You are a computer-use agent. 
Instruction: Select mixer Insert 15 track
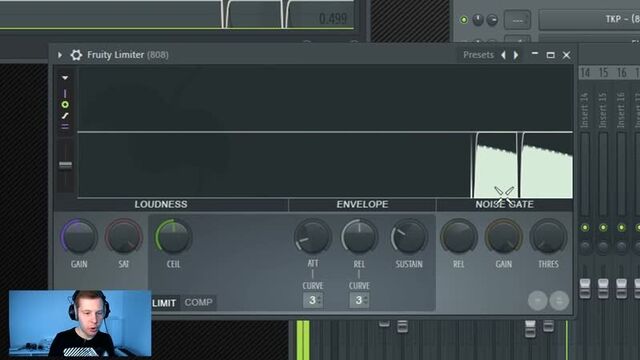click(603, 110)
